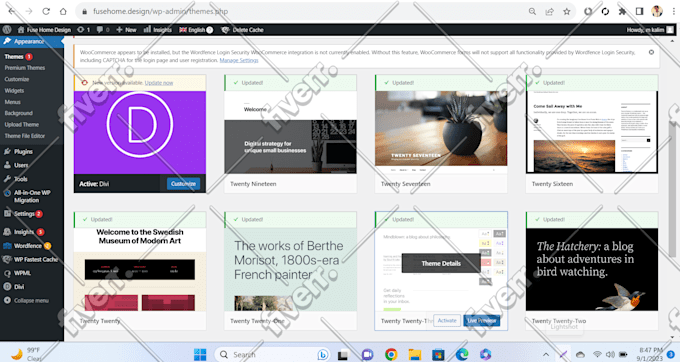
Task: Collapse the admin sidebar menu
Action: point(32,300)
